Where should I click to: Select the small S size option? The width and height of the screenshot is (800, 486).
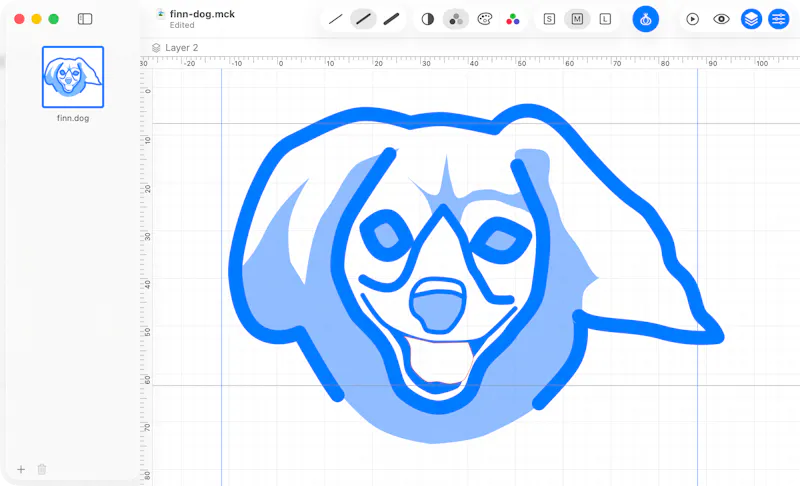click(549, 19)
